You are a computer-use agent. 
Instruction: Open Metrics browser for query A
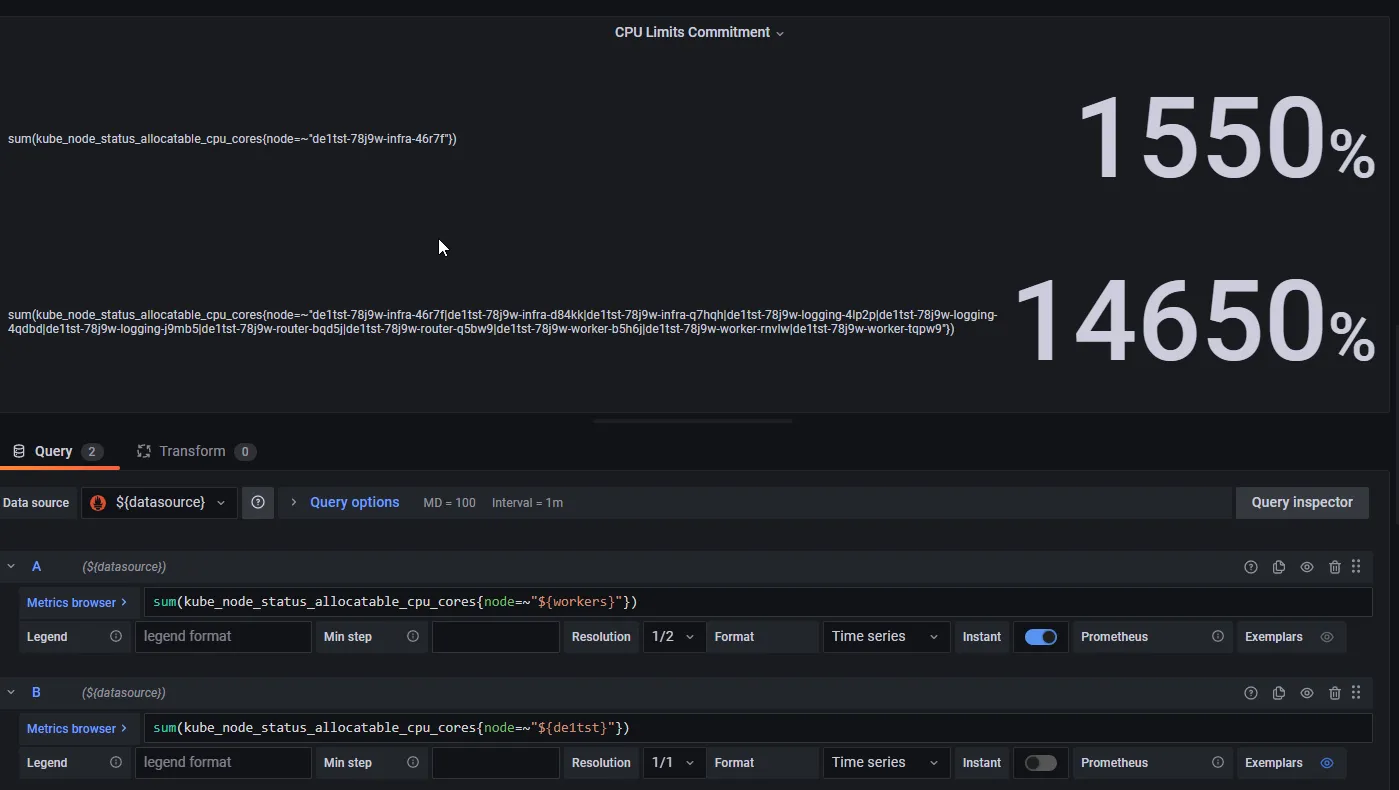coord(77,602)
